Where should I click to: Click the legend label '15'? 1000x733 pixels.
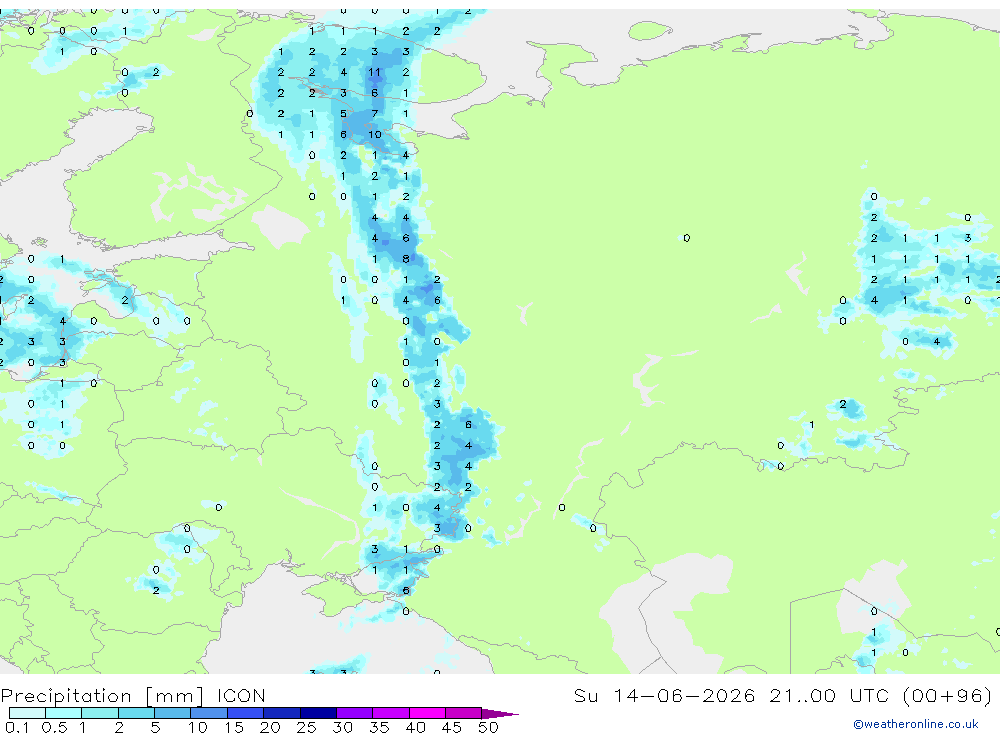(234, 727)
